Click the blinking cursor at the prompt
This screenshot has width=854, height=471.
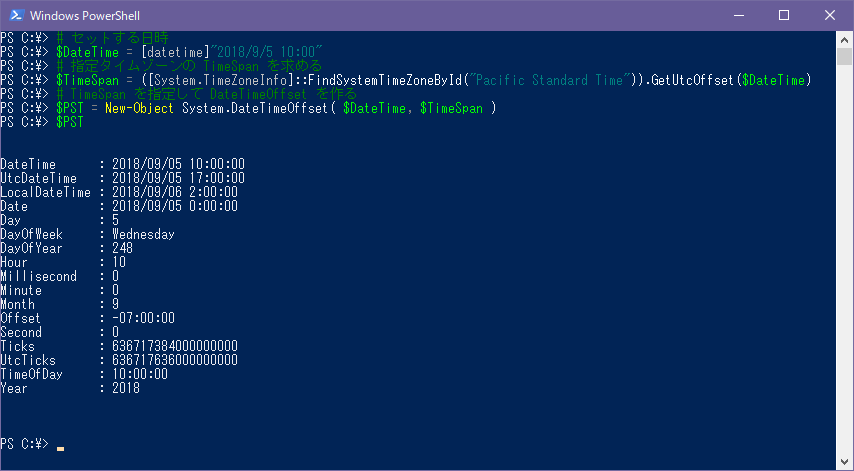click(x=60, y=449)
